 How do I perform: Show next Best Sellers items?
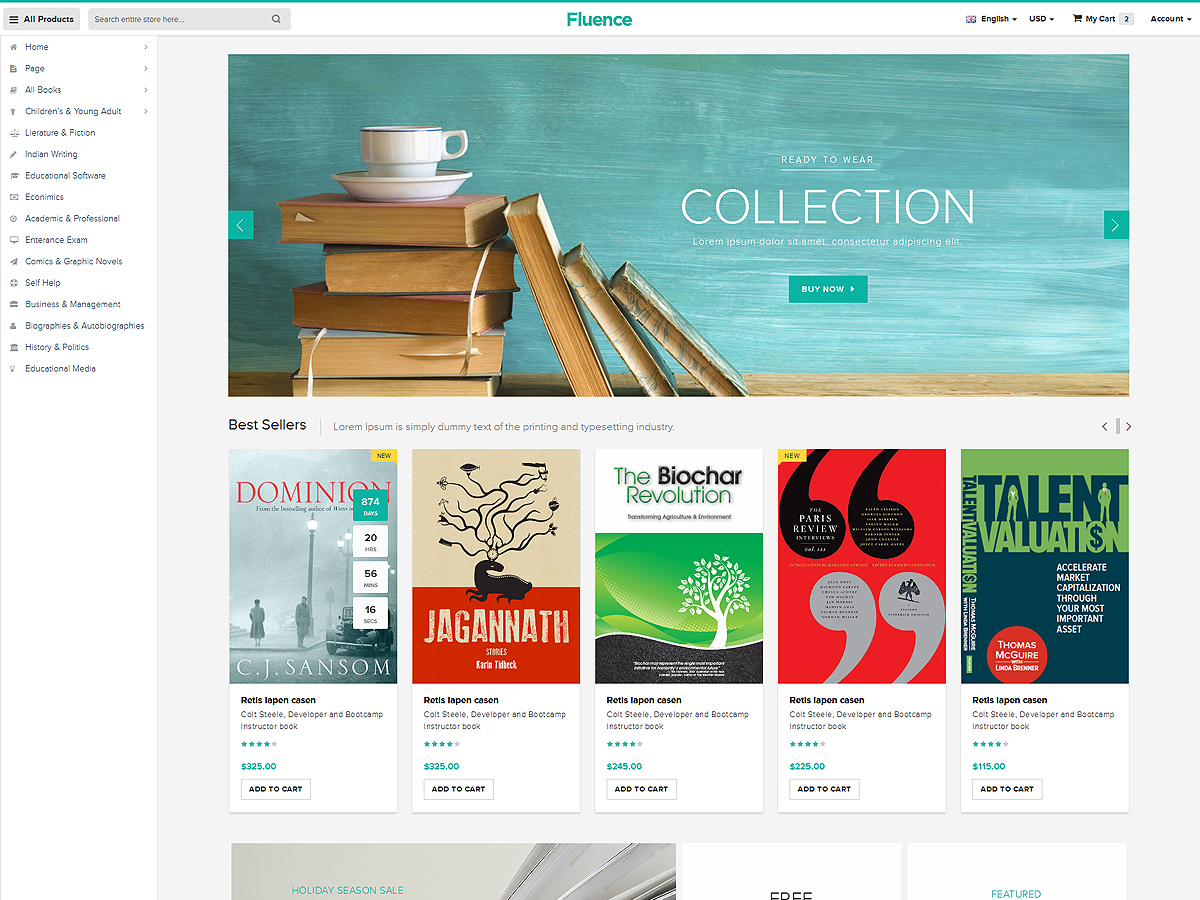(x=1129, y=427)
